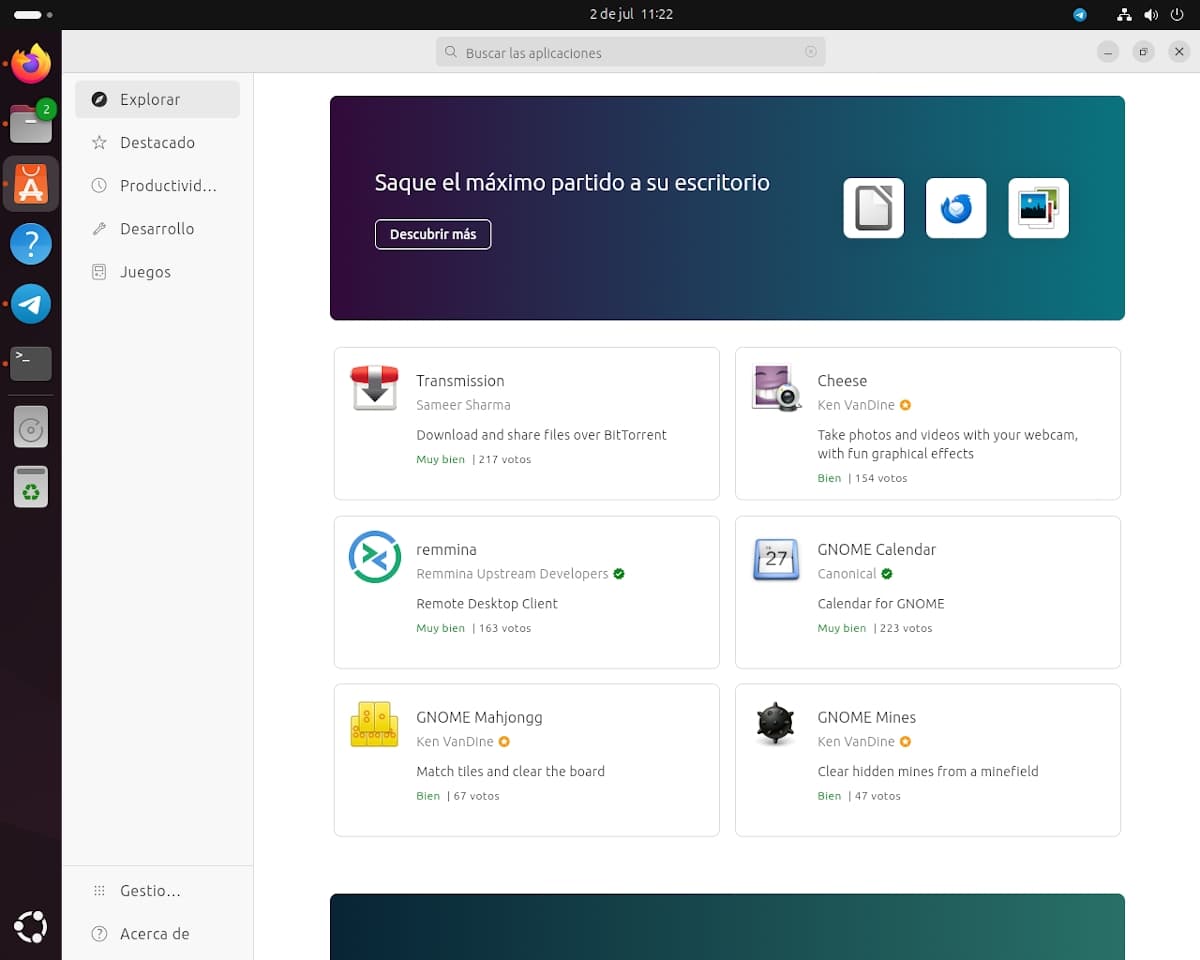Open the clock showing 2 de jul 11:22

(631, 15)
